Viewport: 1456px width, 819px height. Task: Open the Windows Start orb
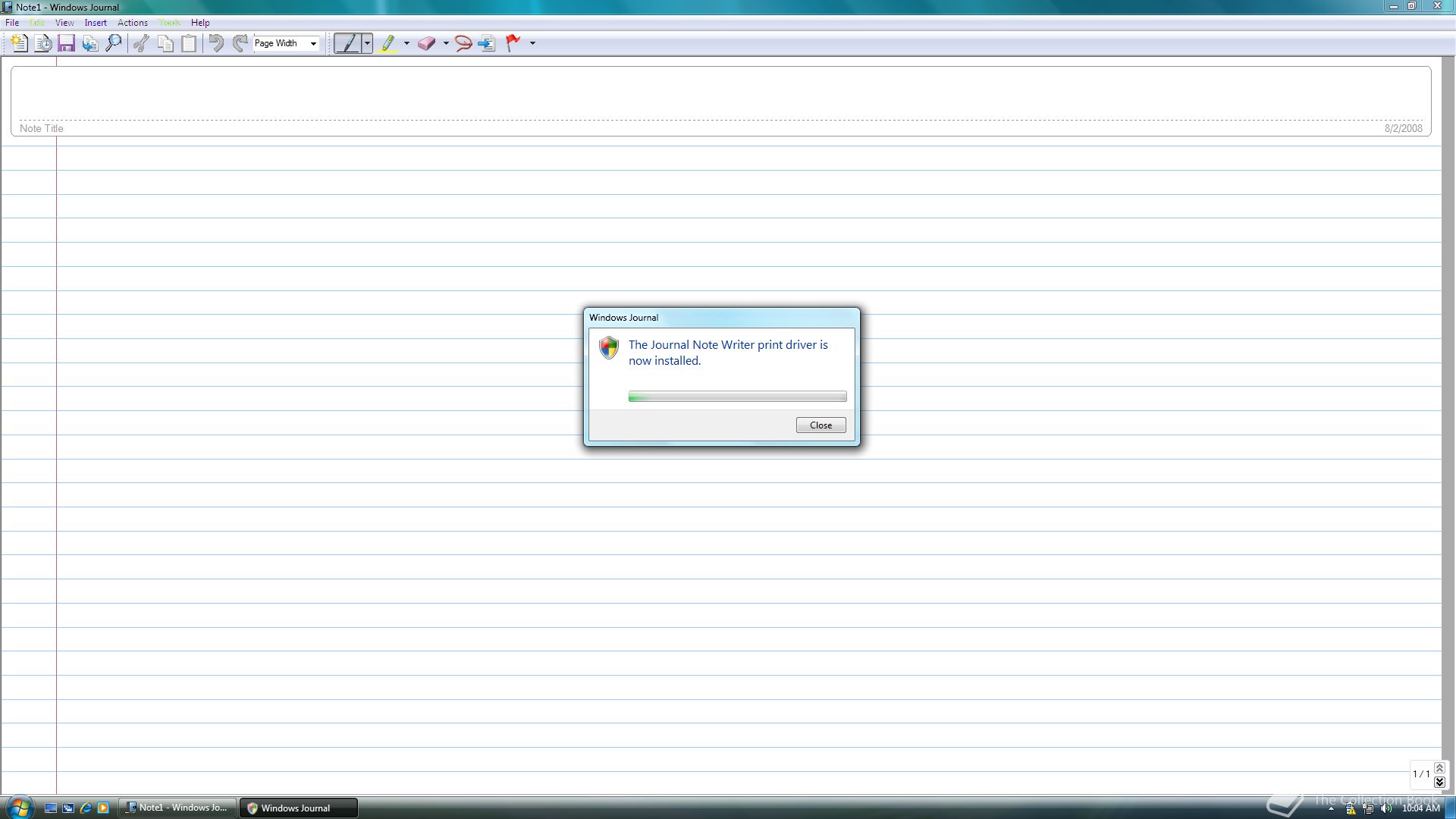[19, 807]
